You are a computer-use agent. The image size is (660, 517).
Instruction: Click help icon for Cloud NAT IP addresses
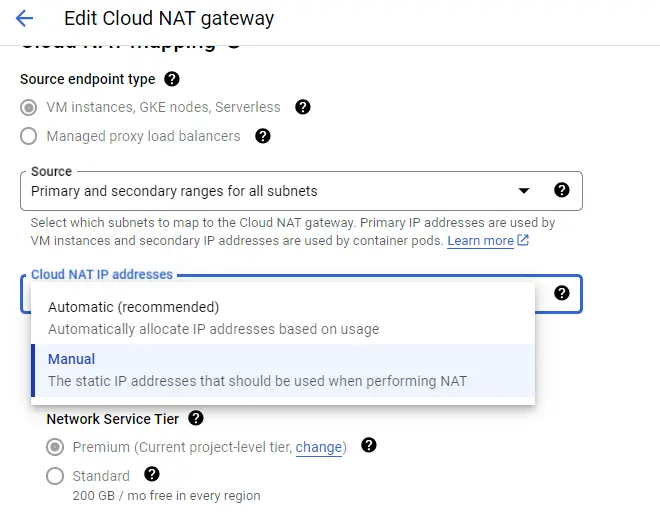pyautogui.click(x=562, y=293)
